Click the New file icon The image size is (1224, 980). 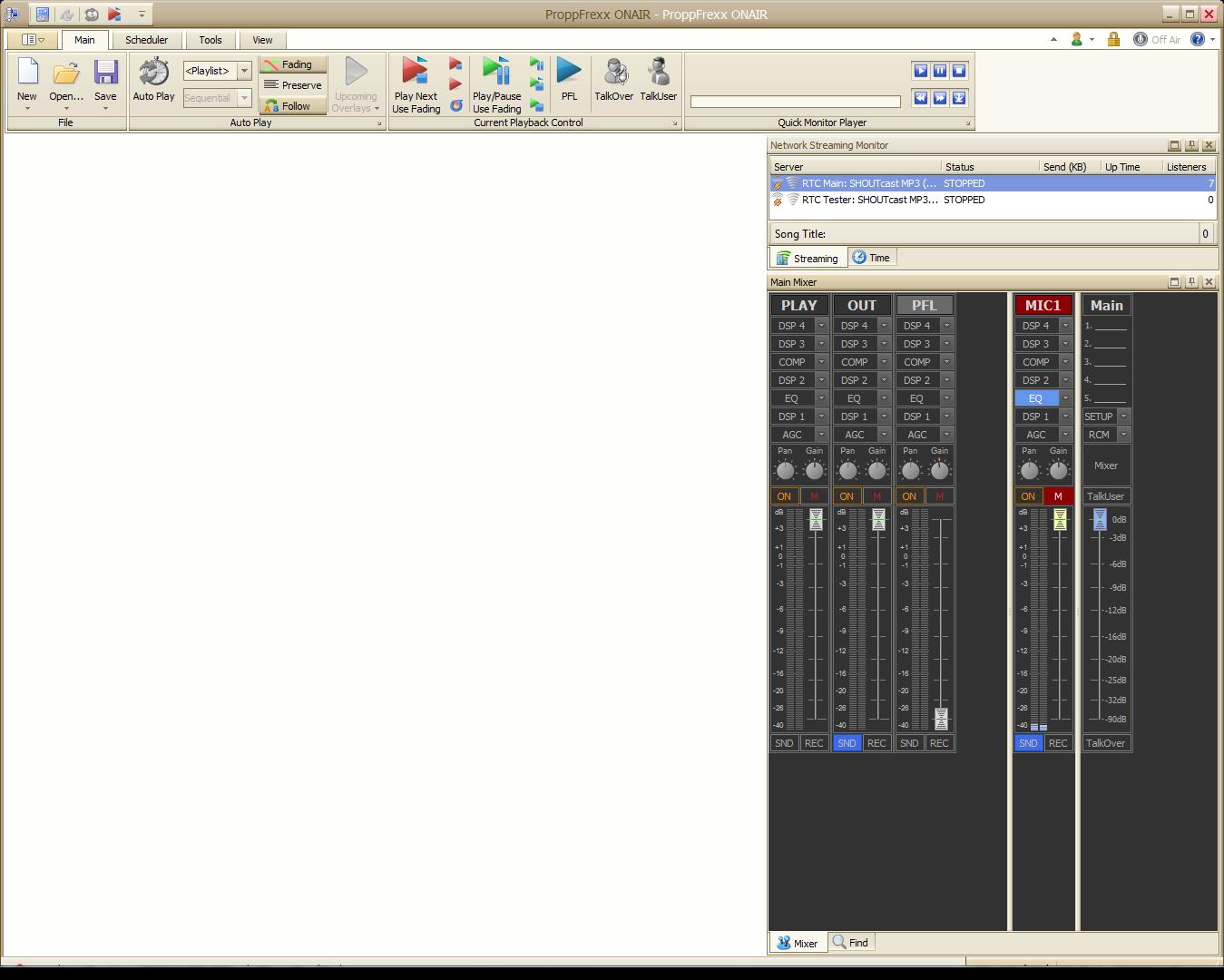tap(27, 73)
